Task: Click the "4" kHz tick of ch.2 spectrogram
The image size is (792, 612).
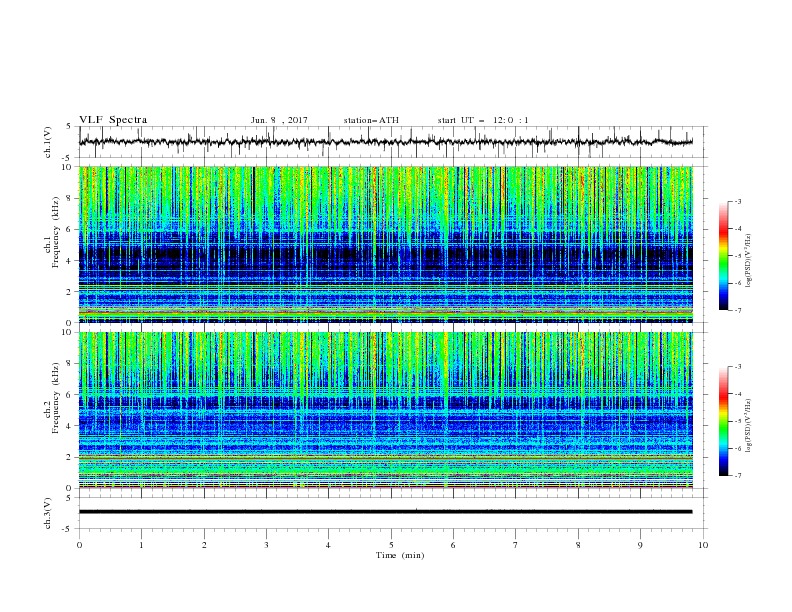Action: point(69,426)
